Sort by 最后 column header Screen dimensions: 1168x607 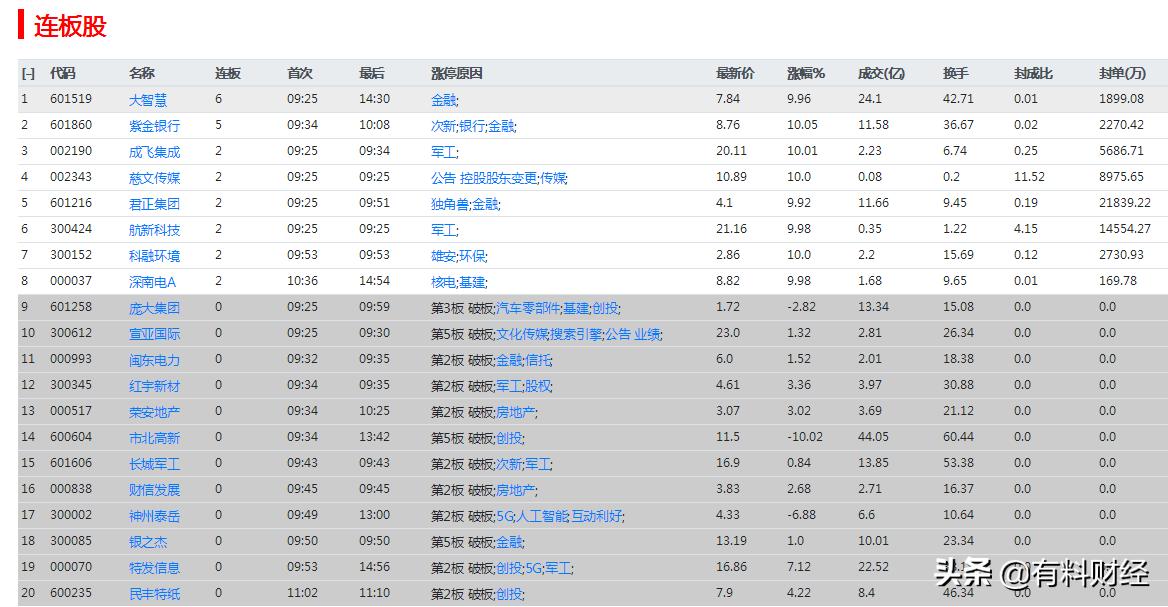coord(372,73)
